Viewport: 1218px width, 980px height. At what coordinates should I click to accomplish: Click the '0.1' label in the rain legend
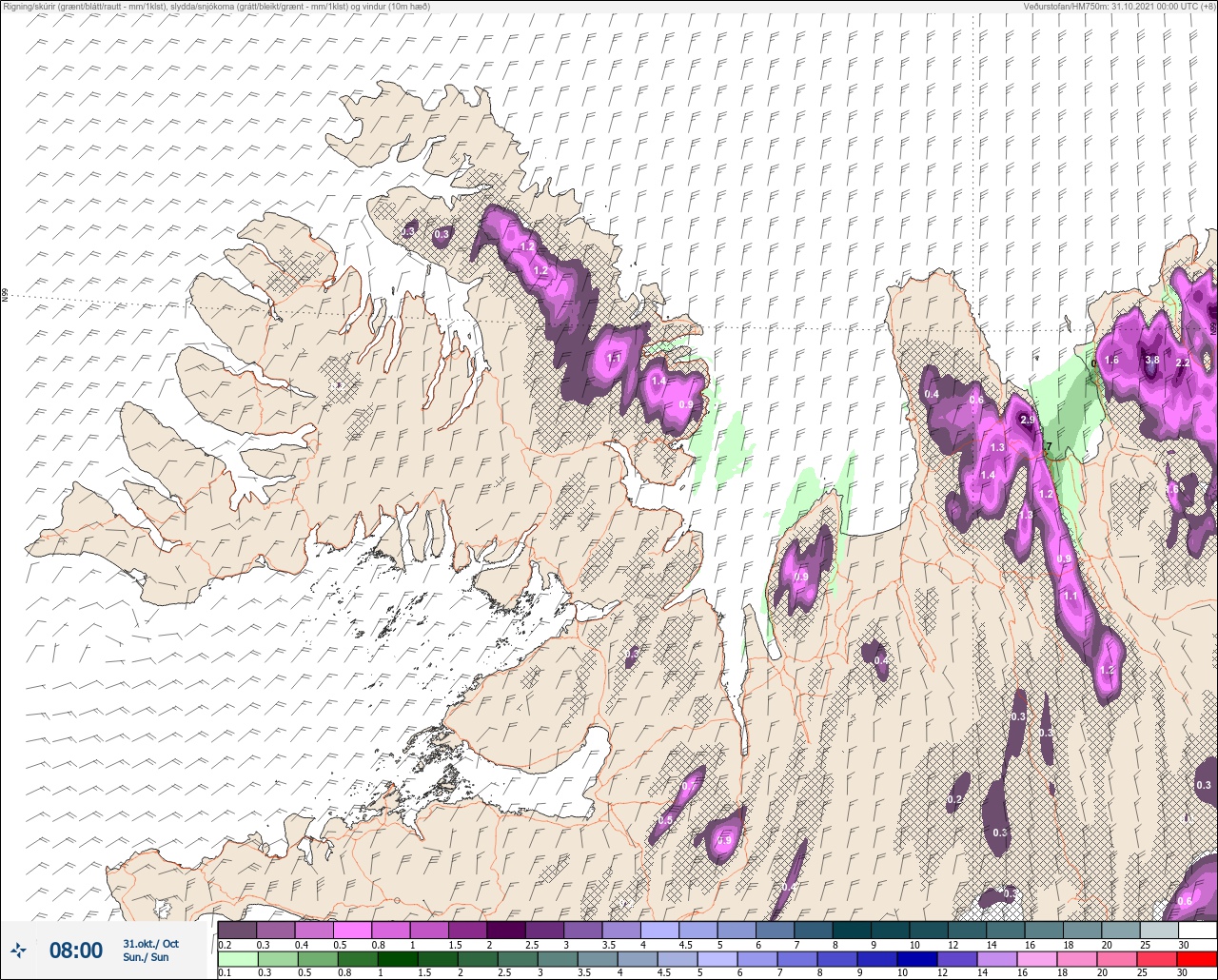(225, 973)
